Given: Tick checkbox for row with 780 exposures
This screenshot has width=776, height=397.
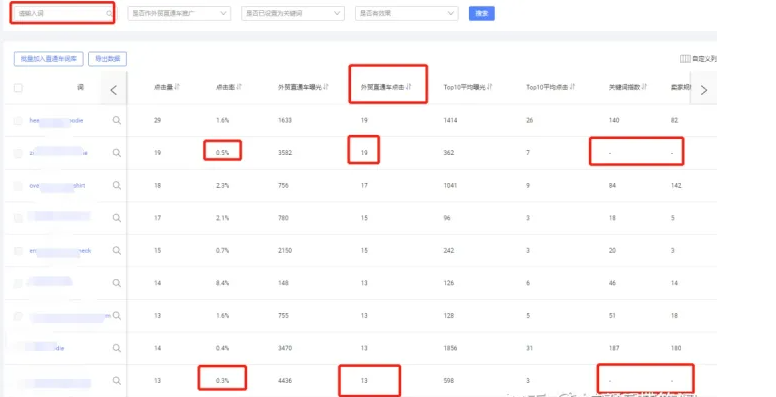Looking at the screenshot, I should [x=18, y=218].
